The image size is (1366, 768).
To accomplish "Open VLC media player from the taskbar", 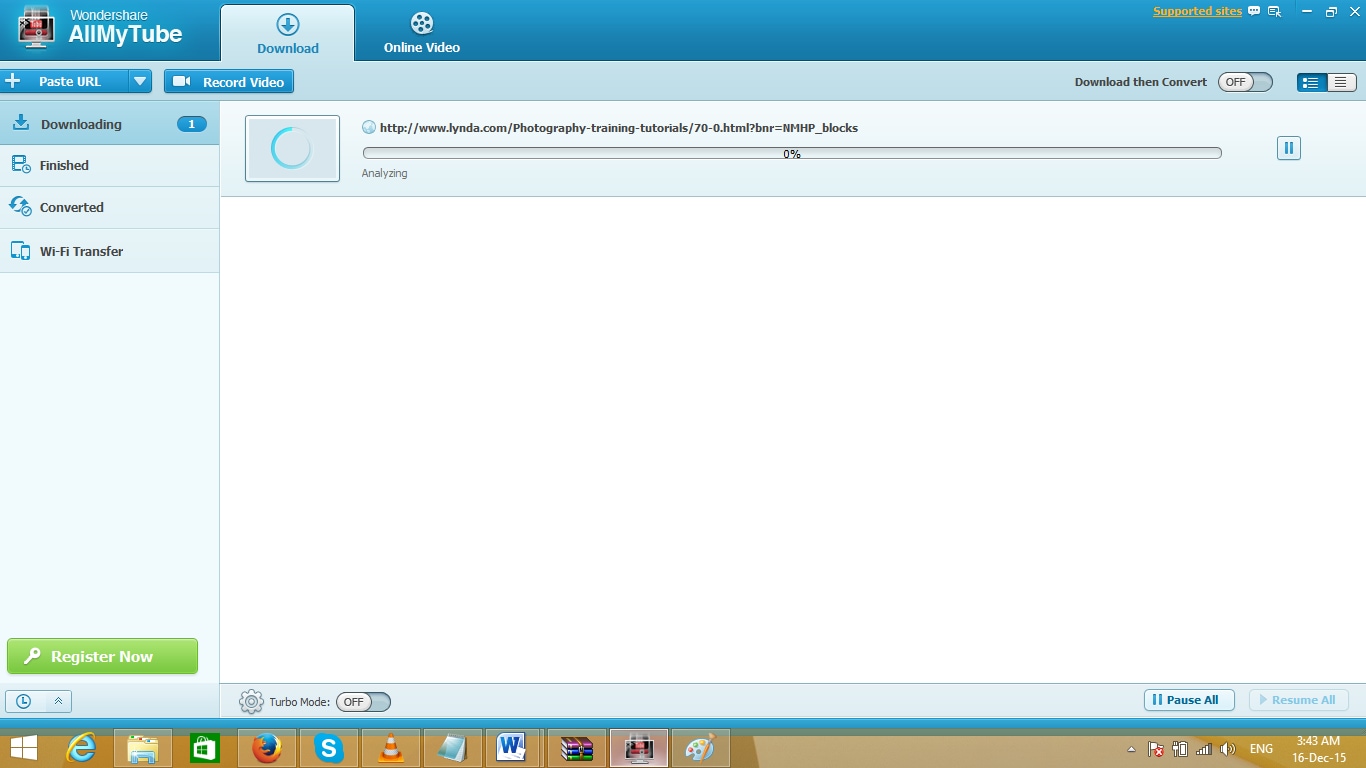I will click(x=391, y=747).
